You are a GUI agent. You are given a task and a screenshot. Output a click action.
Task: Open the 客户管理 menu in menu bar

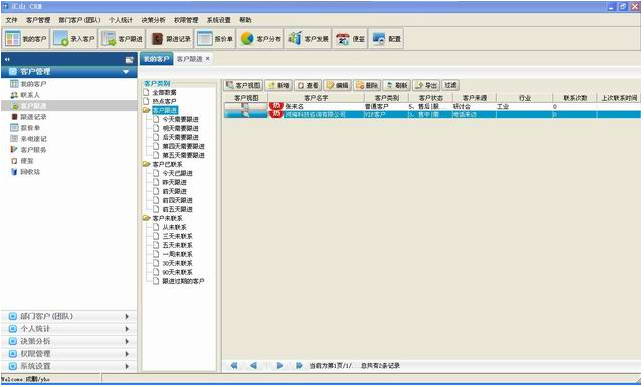point(38,20)
